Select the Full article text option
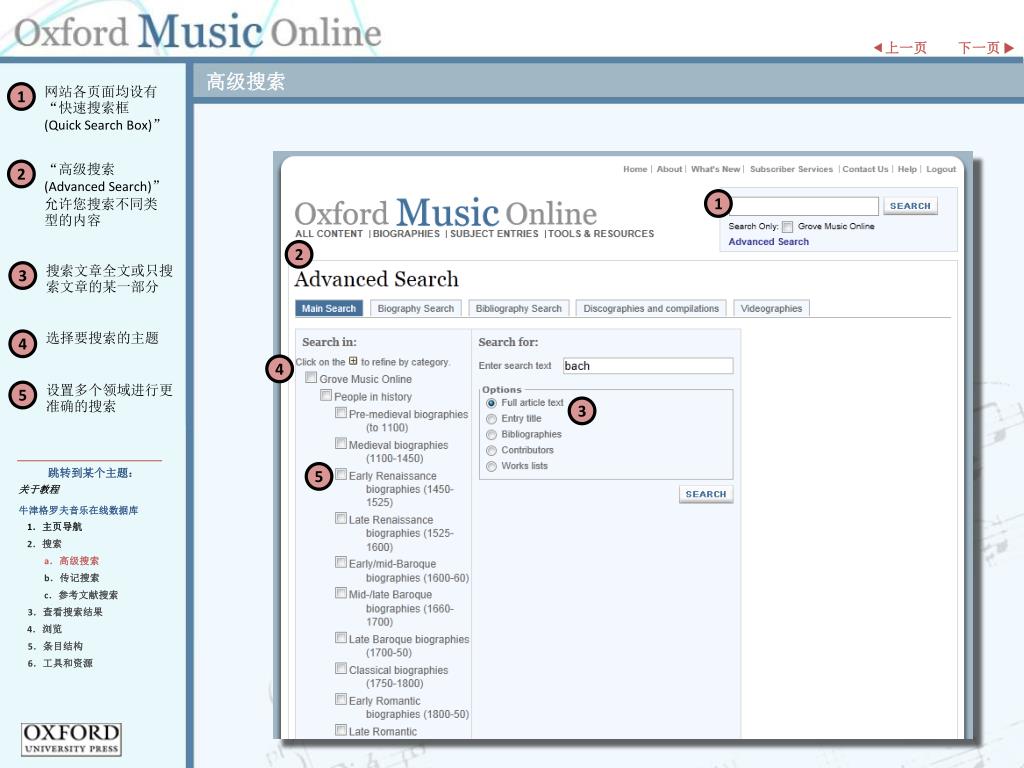The width and height of the screenshot is (1024, 768). click(492, 403)
